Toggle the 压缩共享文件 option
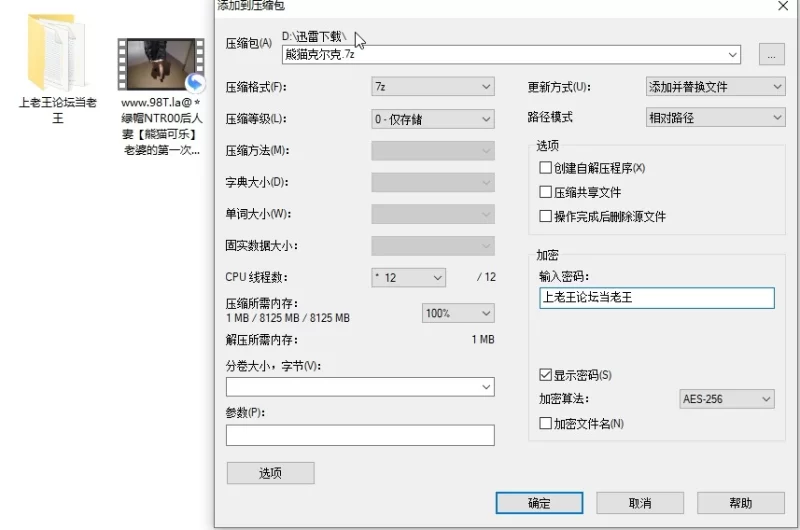800x530 pixels. pos(545,192)
